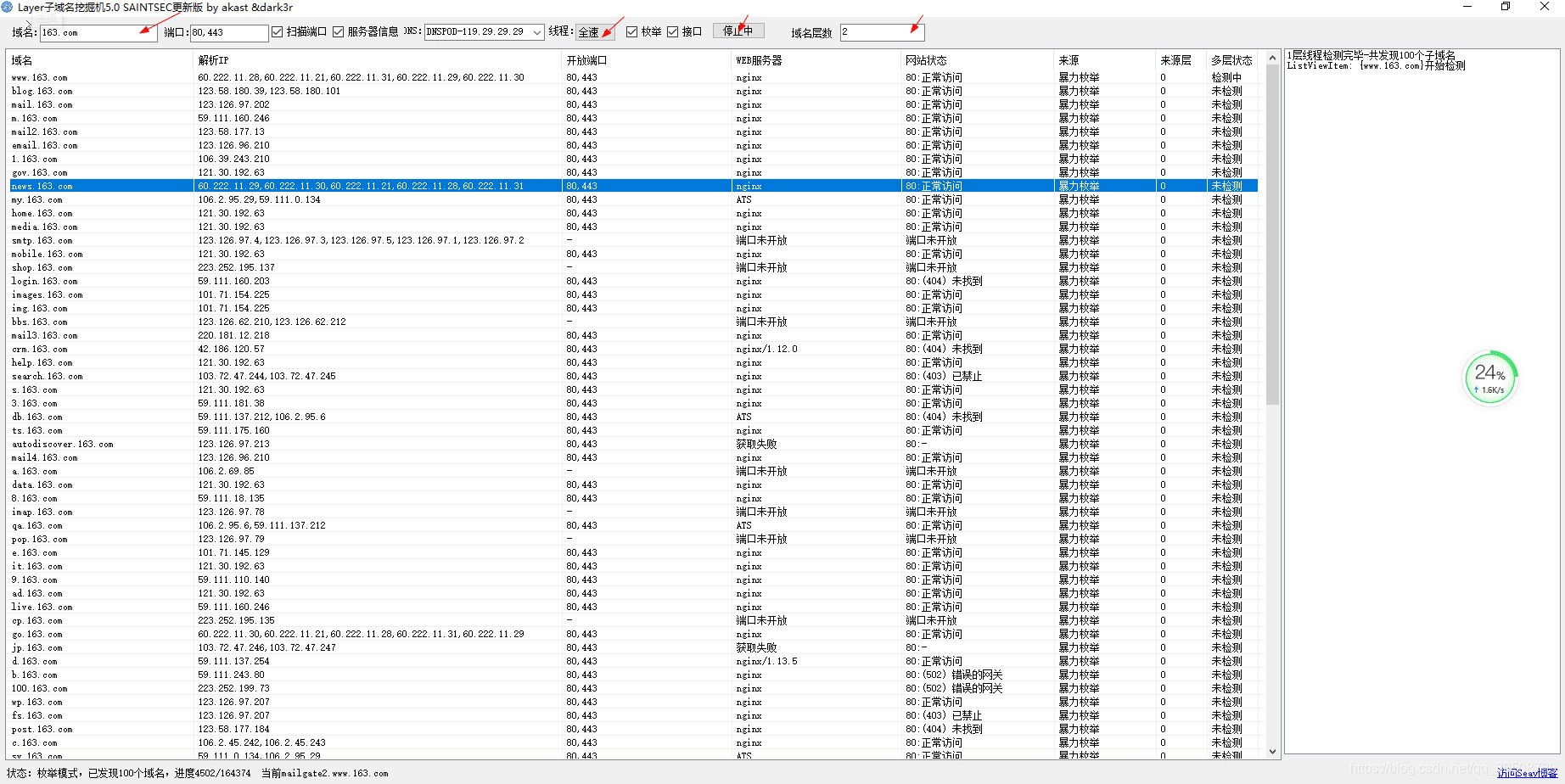Sort by 来源层 column header
The width and height of the screenshot is (1565, 784).
point(1181,60)
